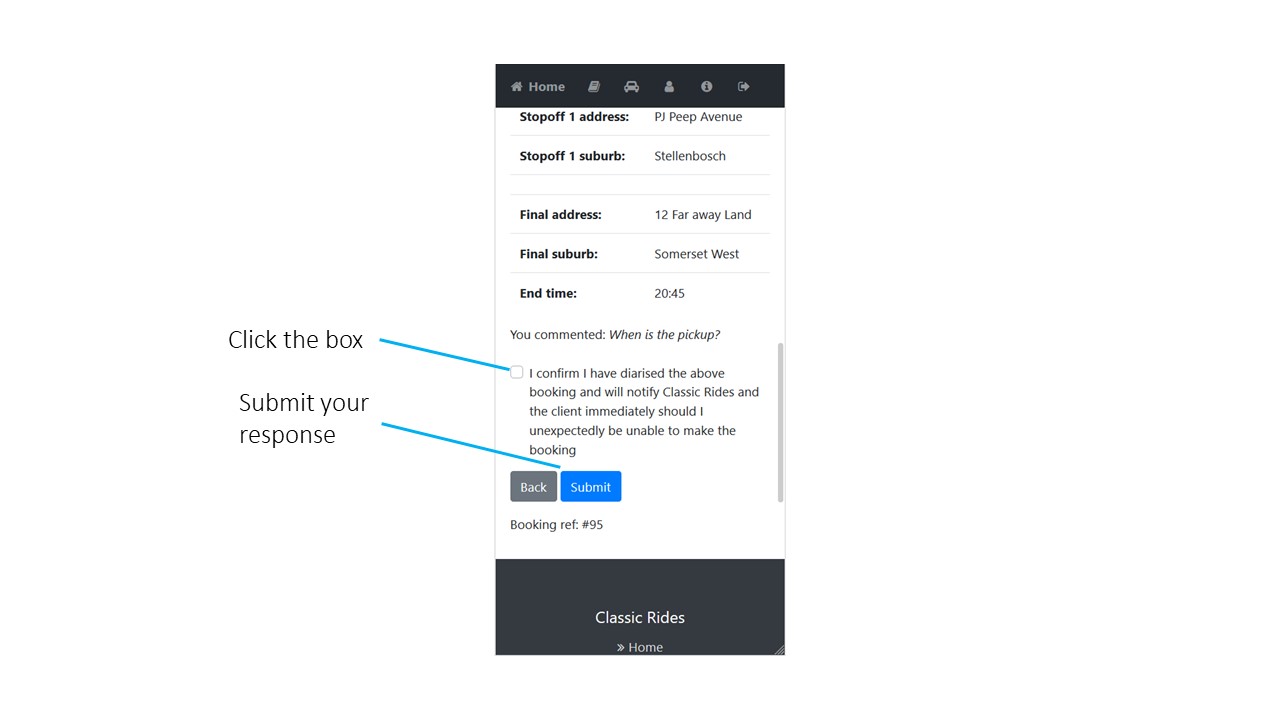The width and height of the screenshot is (1280, 720).
Task: Click the grey Back button
Action: click(x=533, y=487)
